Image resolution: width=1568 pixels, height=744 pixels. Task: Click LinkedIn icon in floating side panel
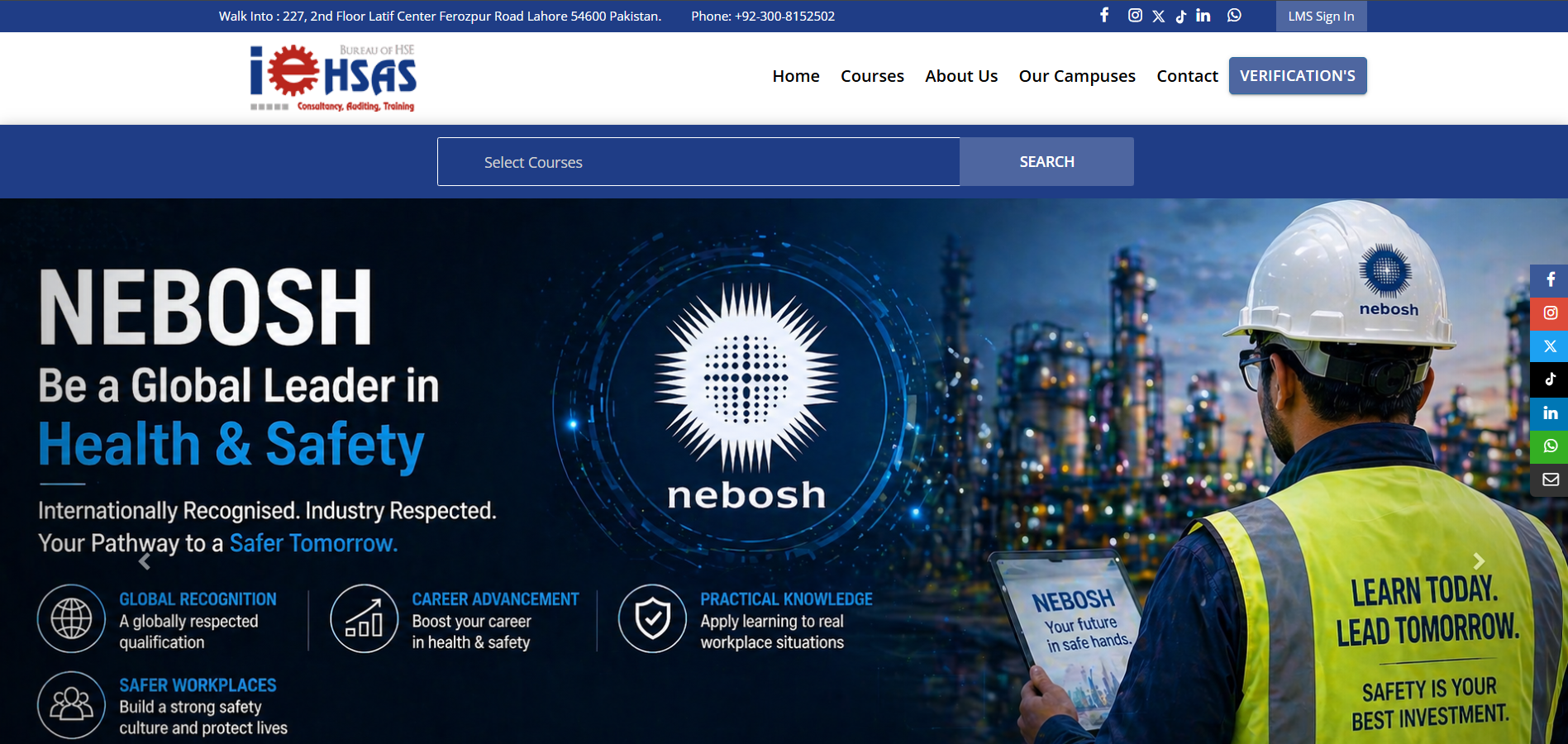(1549, 413)
